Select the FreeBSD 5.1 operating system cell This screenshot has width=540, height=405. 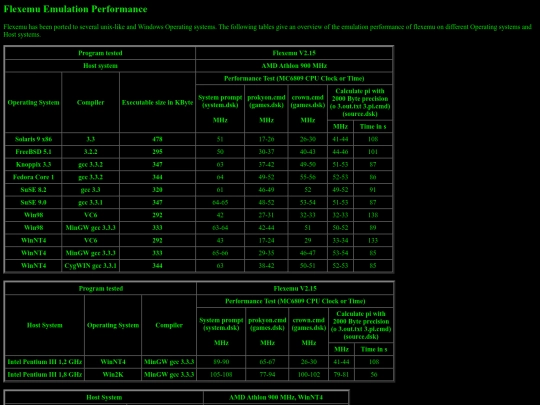33,152
